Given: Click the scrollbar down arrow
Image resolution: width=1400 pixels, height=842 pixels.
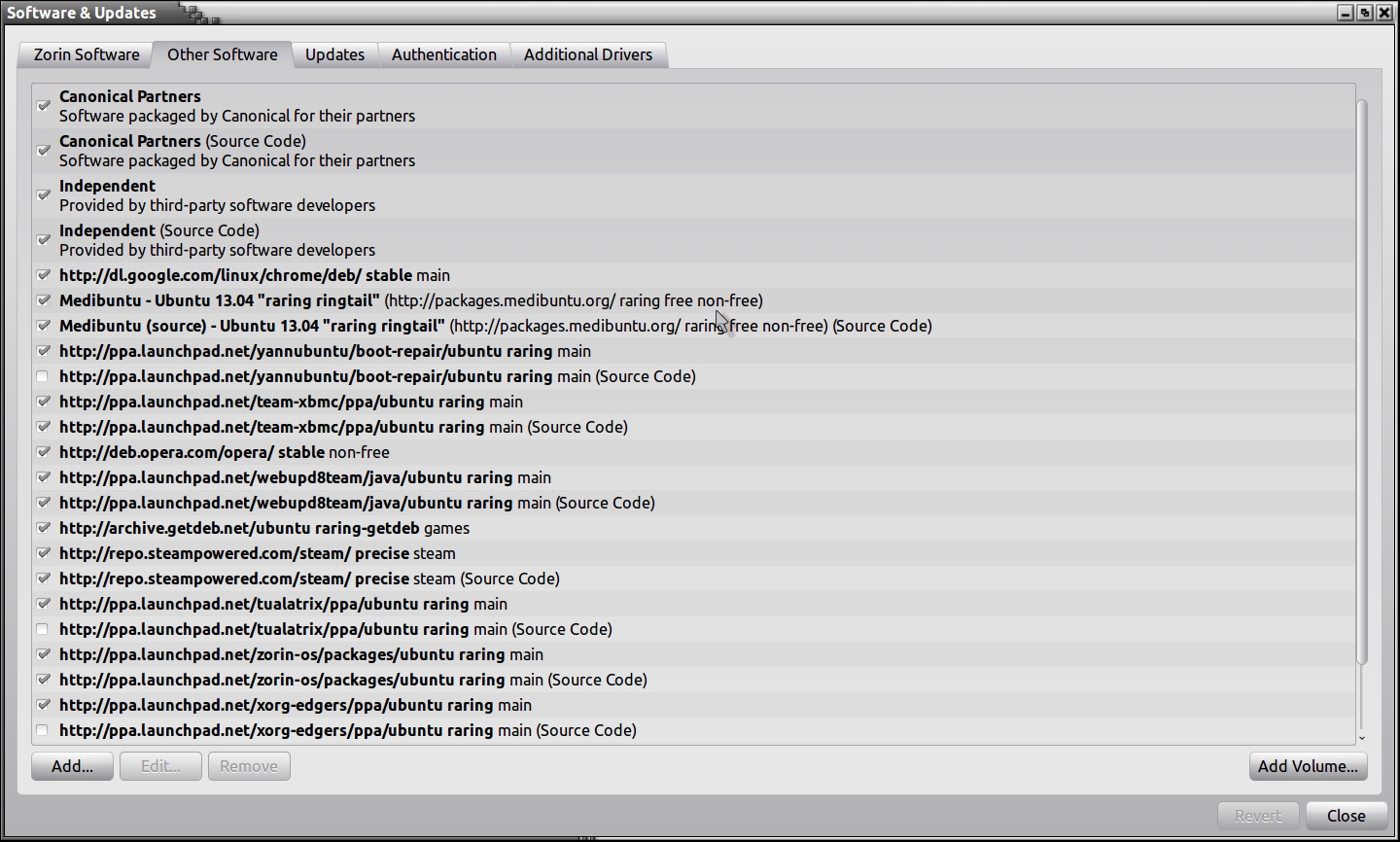Looking at the screenshot, I should tap(1361, 738).
